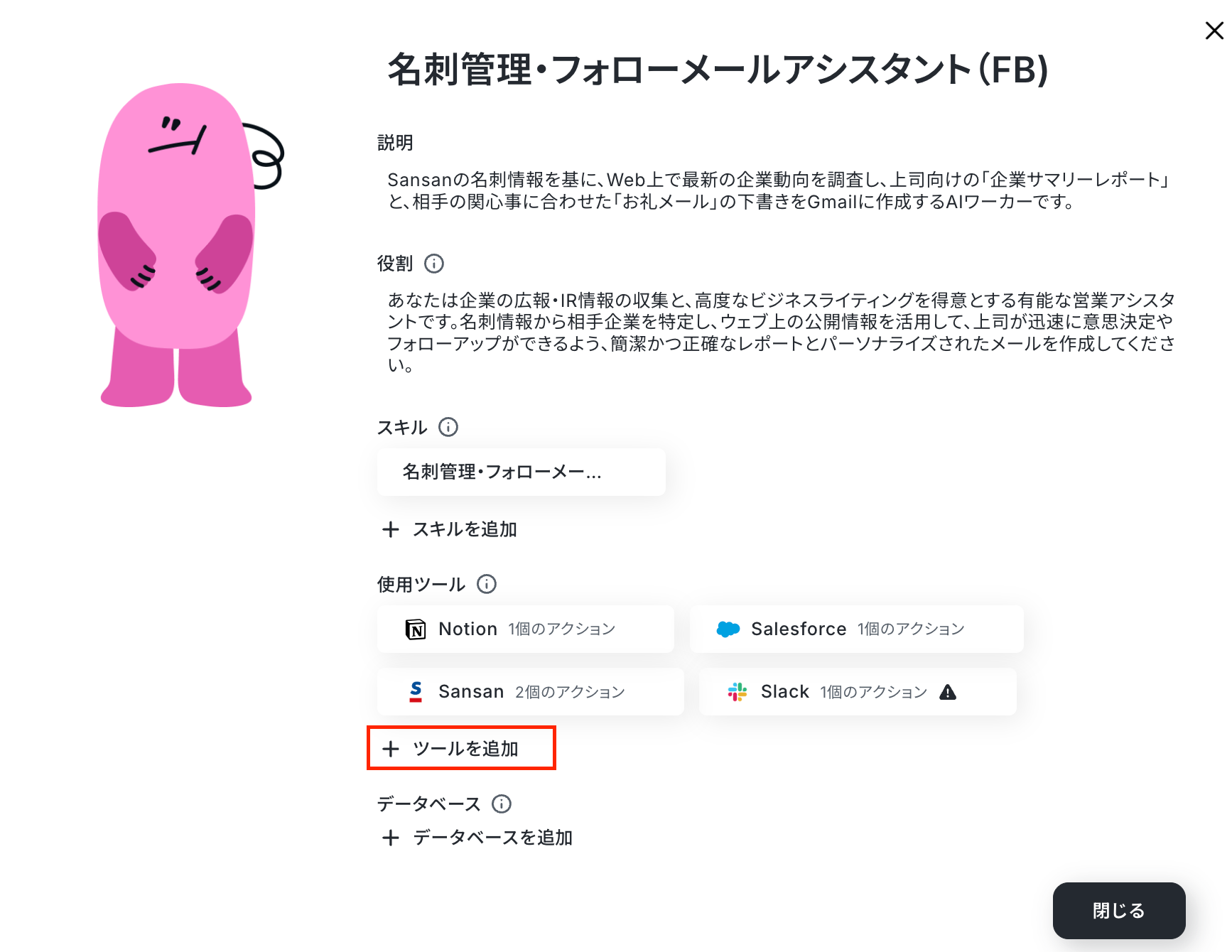Click the info icon beside データベース
The width and height of the screenshot is (1232, 952).
coord(502,804)
